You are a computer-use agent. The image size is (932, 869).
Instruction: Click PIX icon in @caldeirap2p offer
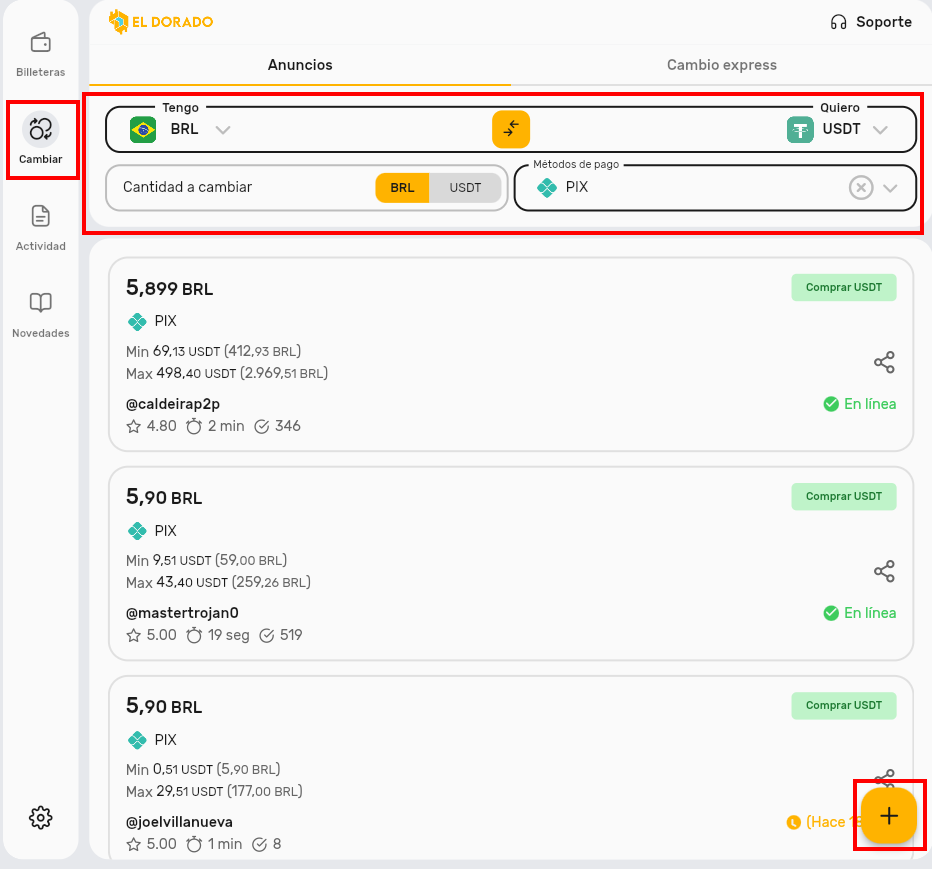click(137, 322)
